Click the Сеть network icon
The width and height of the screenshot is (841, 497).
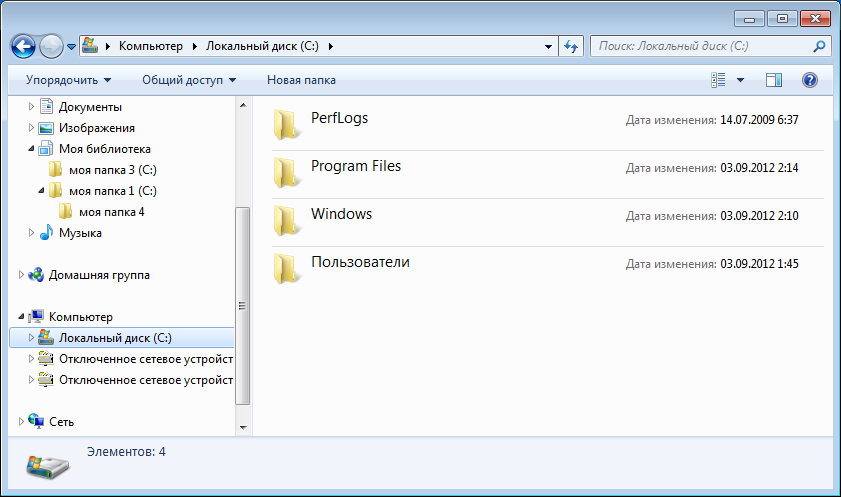(x=36, y=421)
